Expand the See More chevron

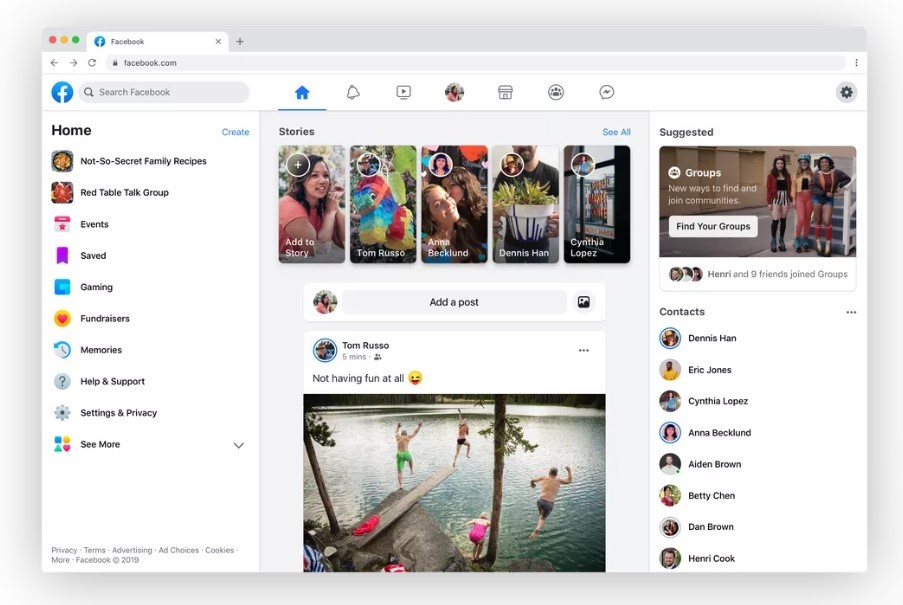point(238,445)
